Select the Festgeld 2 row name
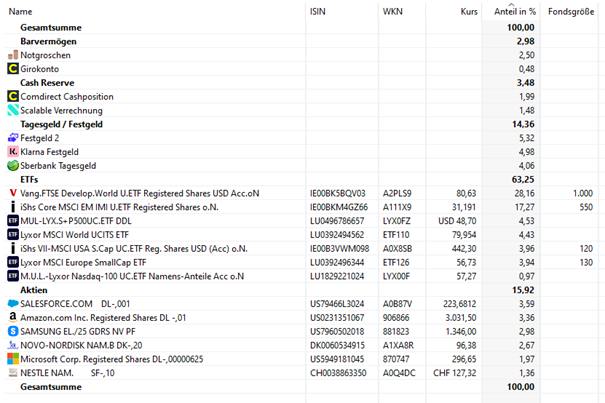This screenshot has height=403, width=605. [x=39, y=138]
